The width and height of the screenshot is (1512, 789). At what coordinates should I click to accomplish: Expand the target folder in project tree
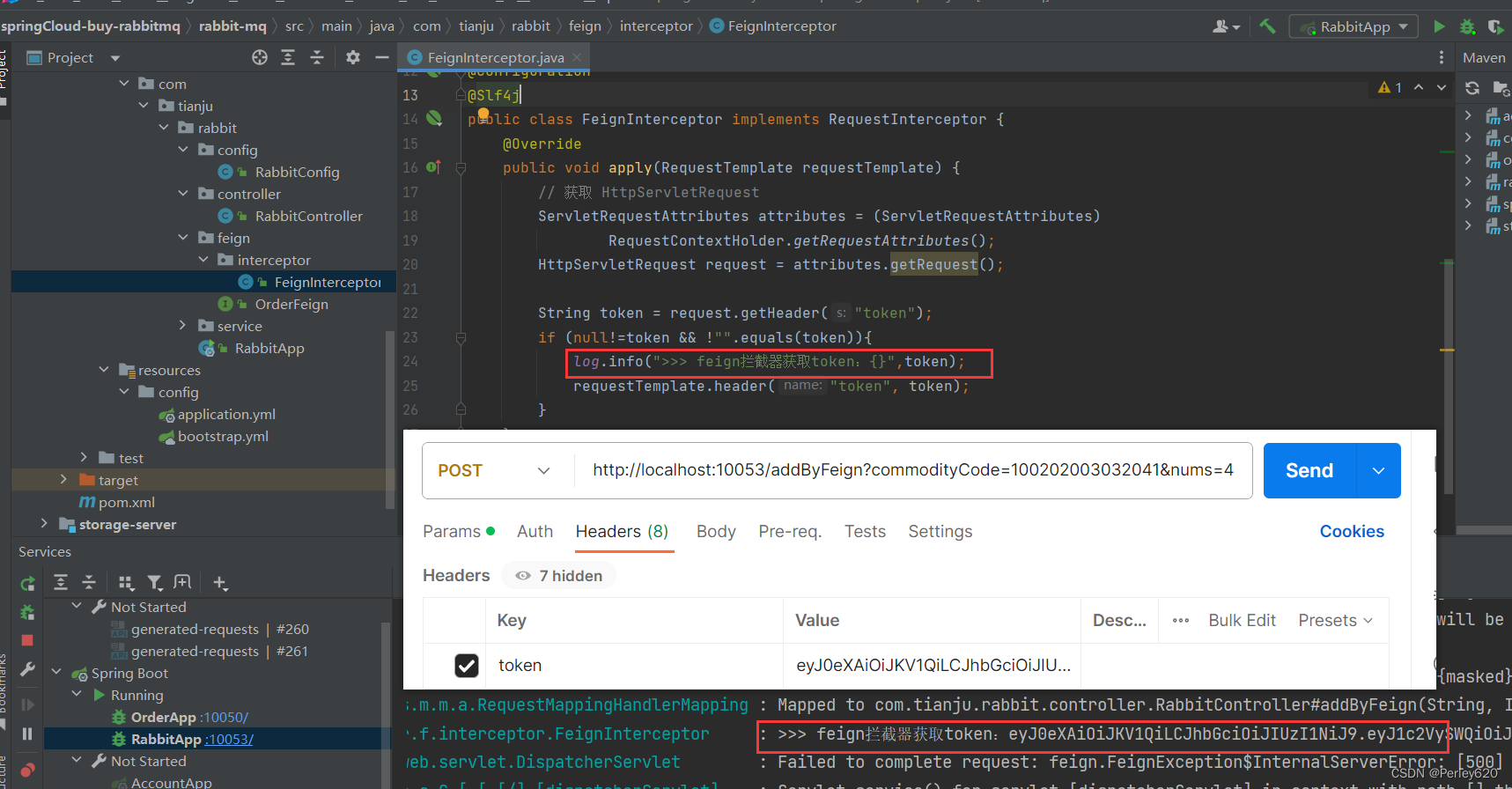pos(63,480)
